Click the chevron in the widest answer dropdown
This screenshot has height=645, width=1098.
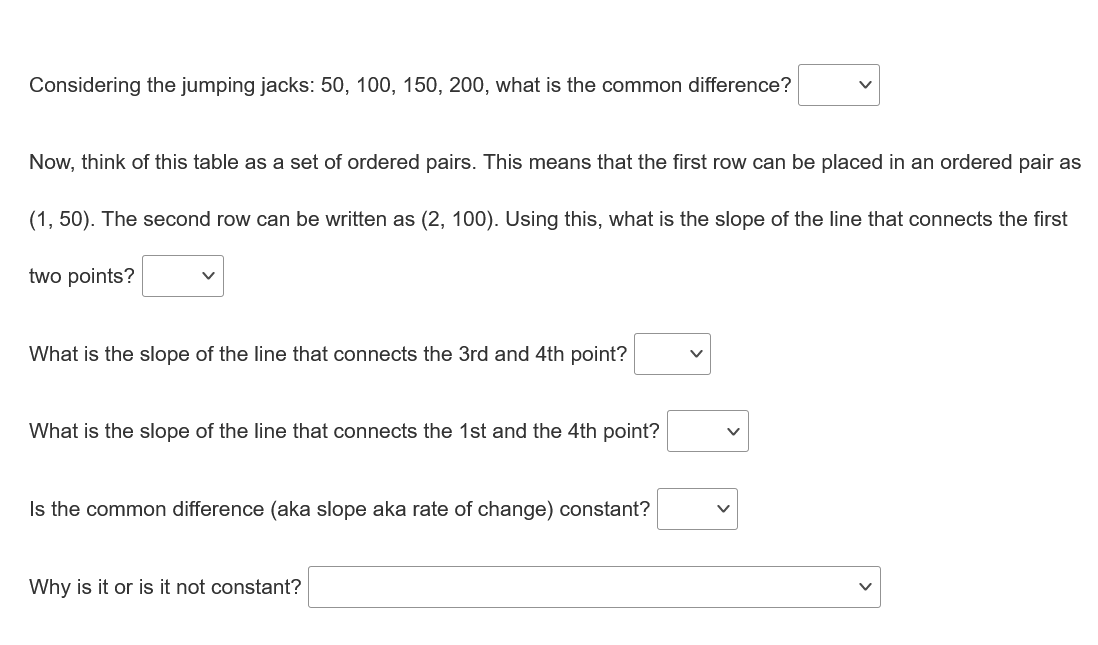[x=865, y=587]
